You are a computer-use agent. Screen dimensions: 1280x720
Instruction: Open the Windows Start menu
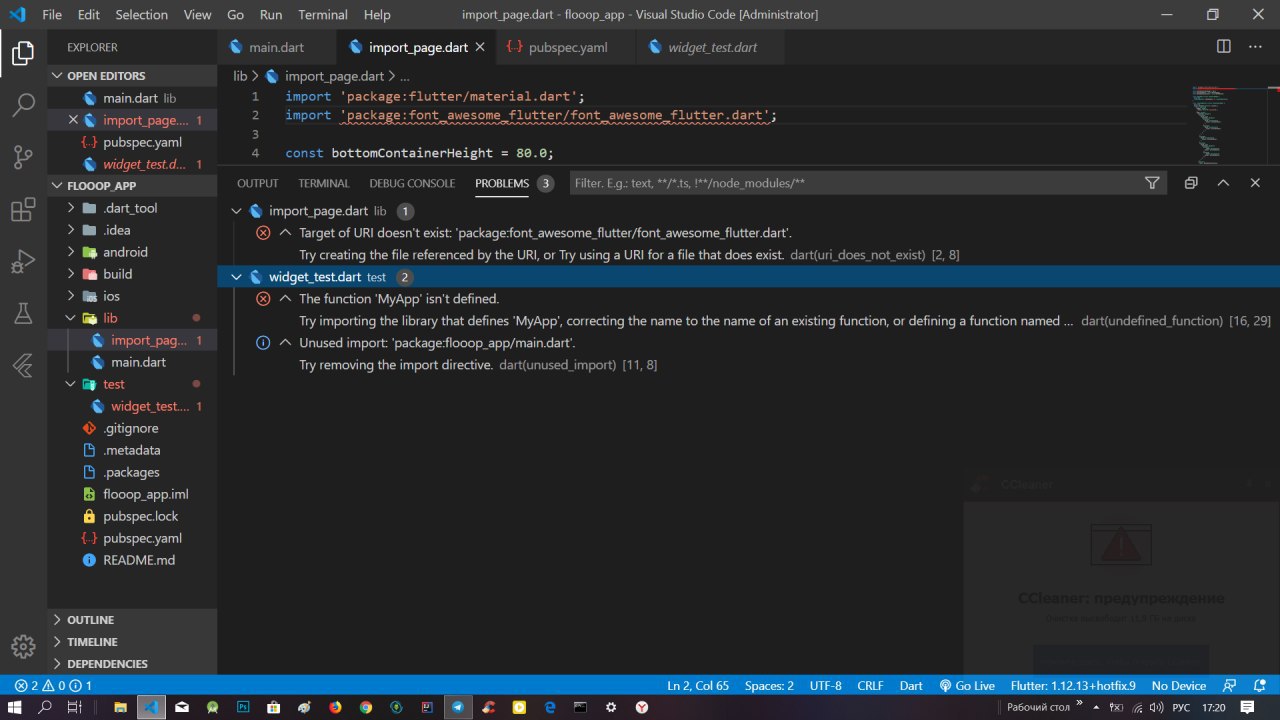click(15, 707)
